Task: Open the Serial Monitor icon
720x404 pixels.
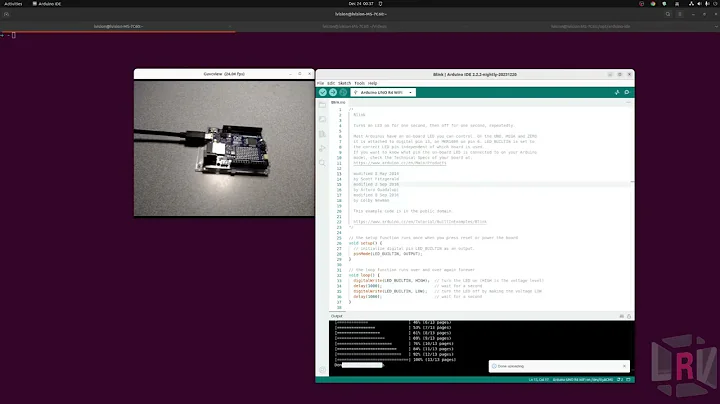Action: [x=627, y=92]
